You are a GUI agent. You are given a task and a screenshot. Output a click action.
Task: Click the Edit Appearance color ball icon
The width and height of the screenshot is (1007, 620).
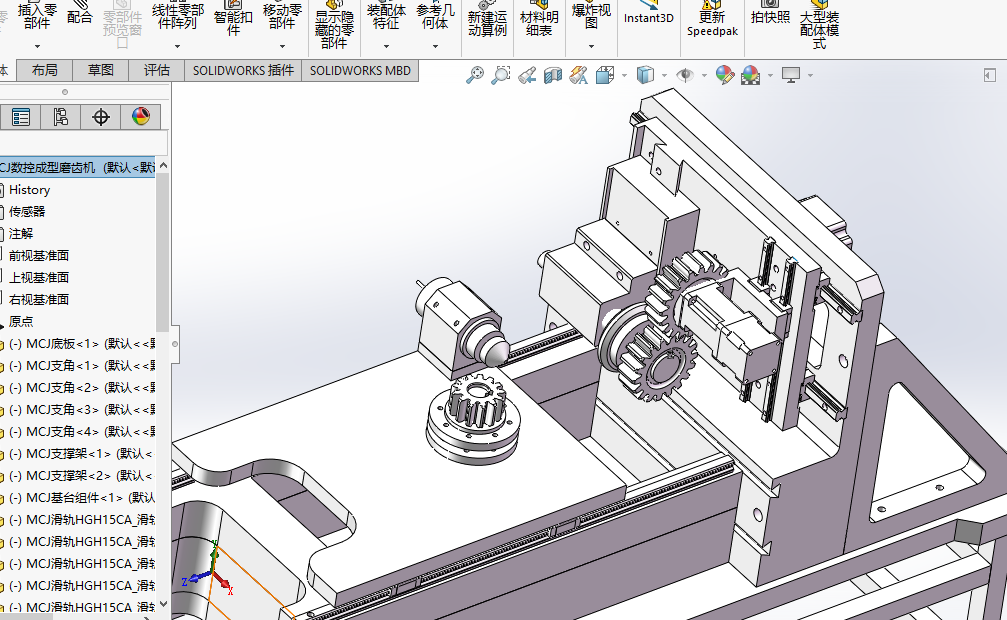tap(724, 75)
